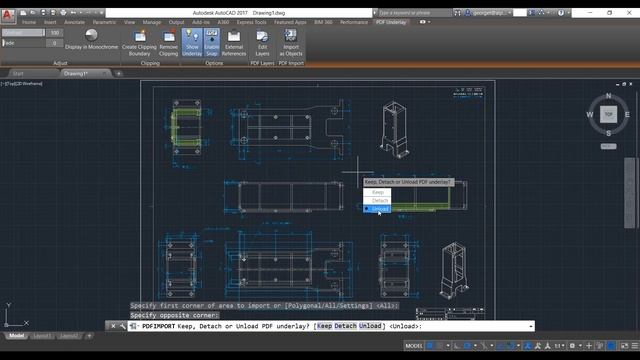Open External References palette

pyautogui.click(x=234, y=42)
